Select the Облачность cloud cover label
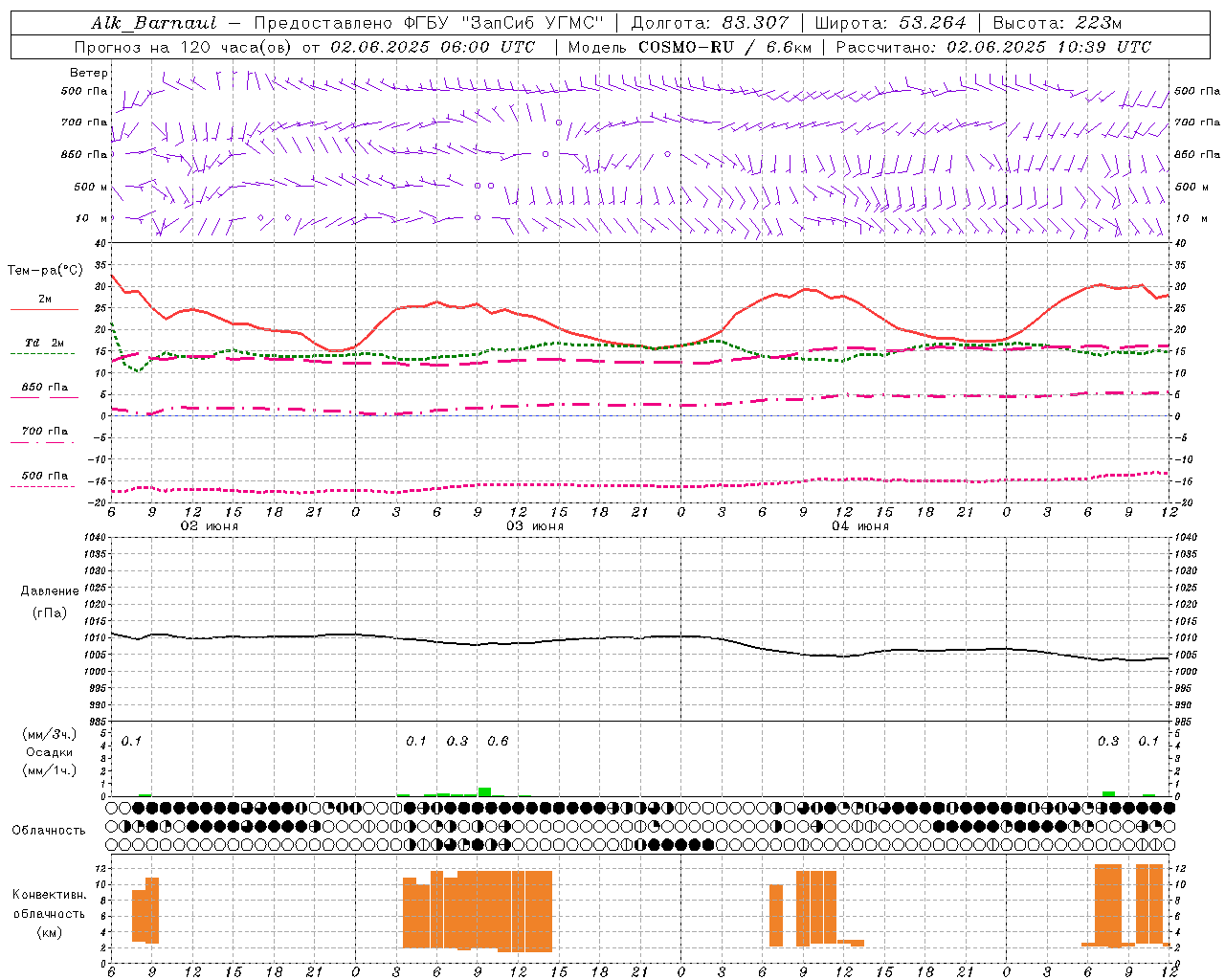The height and width of the screenshot is (980, 1225). click(x=49, y=830)
